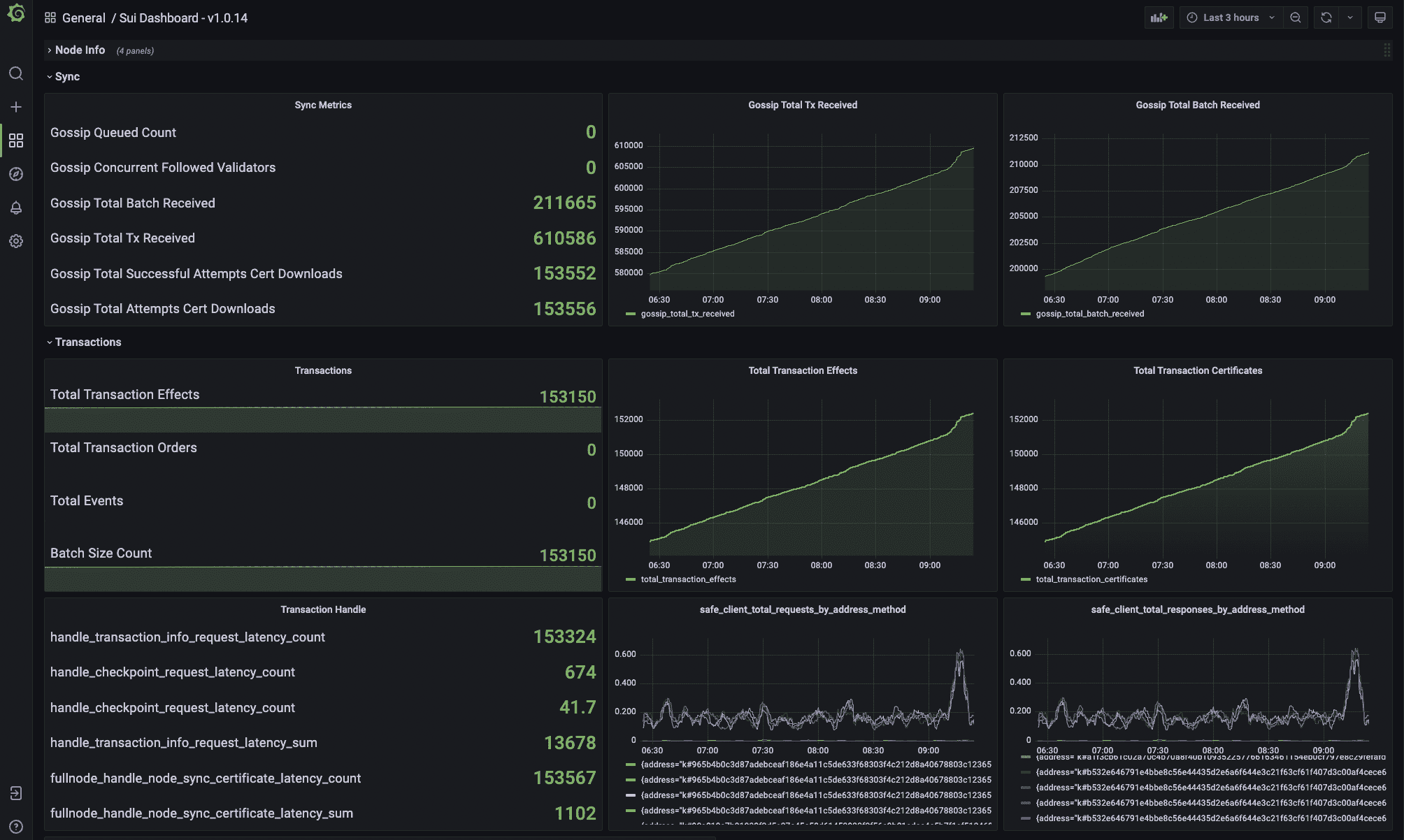Click the Gossip Total Tx Received panel title

802,105
